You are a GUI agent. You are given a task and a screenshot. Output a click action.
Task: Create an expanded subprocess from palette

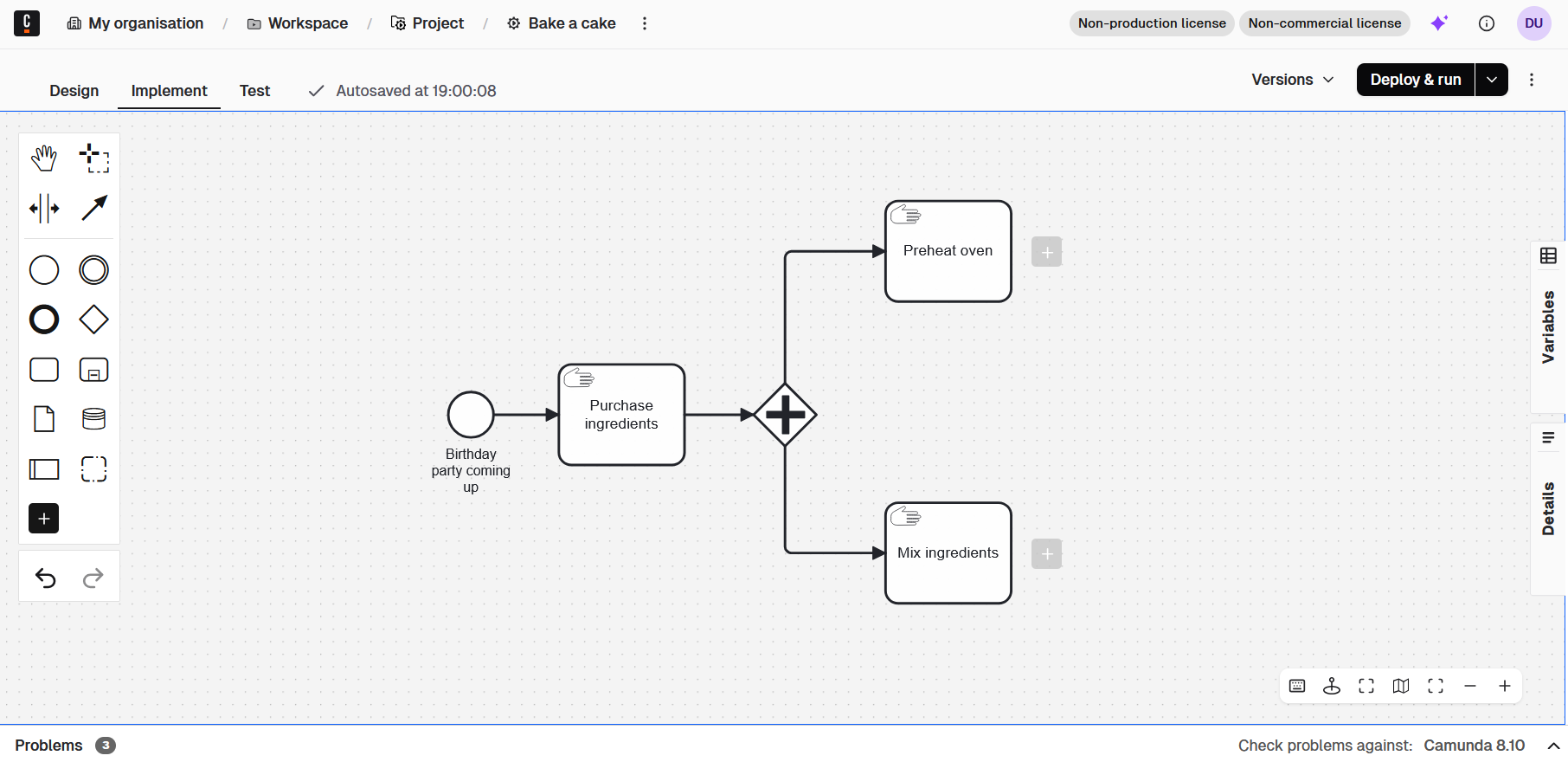(93, 370)
